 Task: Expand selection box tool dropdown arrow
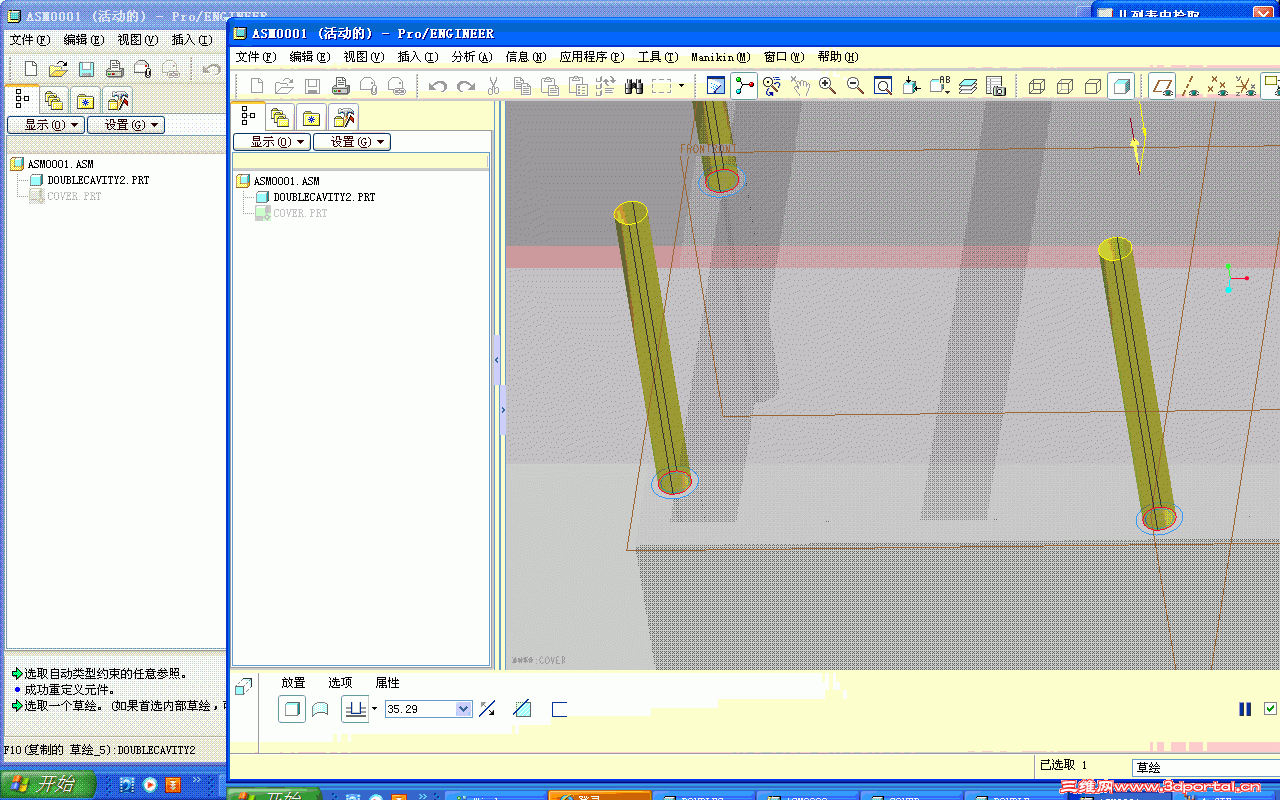(x=682, y=86)
